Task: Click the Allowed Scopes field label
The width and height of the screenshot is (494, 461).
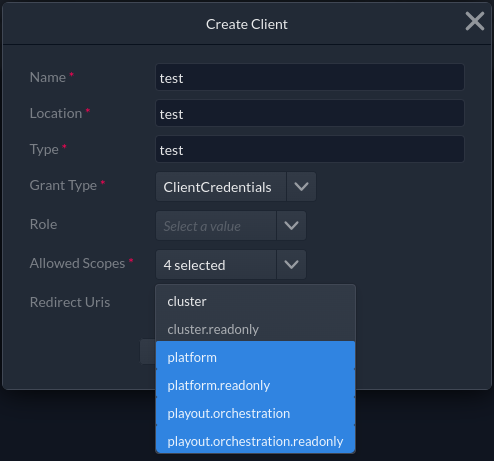Action: [x=77, y=263]
